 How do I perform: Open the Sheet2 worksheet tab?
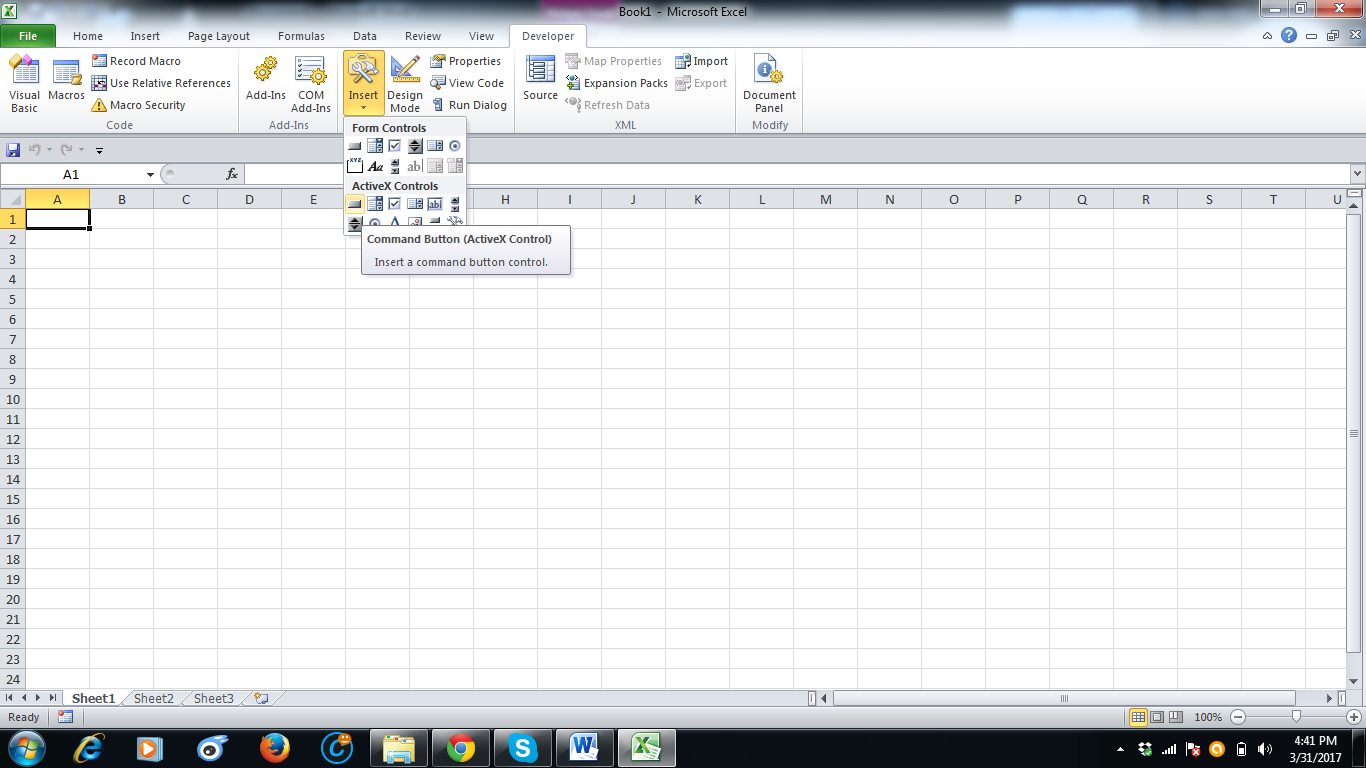[154, 698]
